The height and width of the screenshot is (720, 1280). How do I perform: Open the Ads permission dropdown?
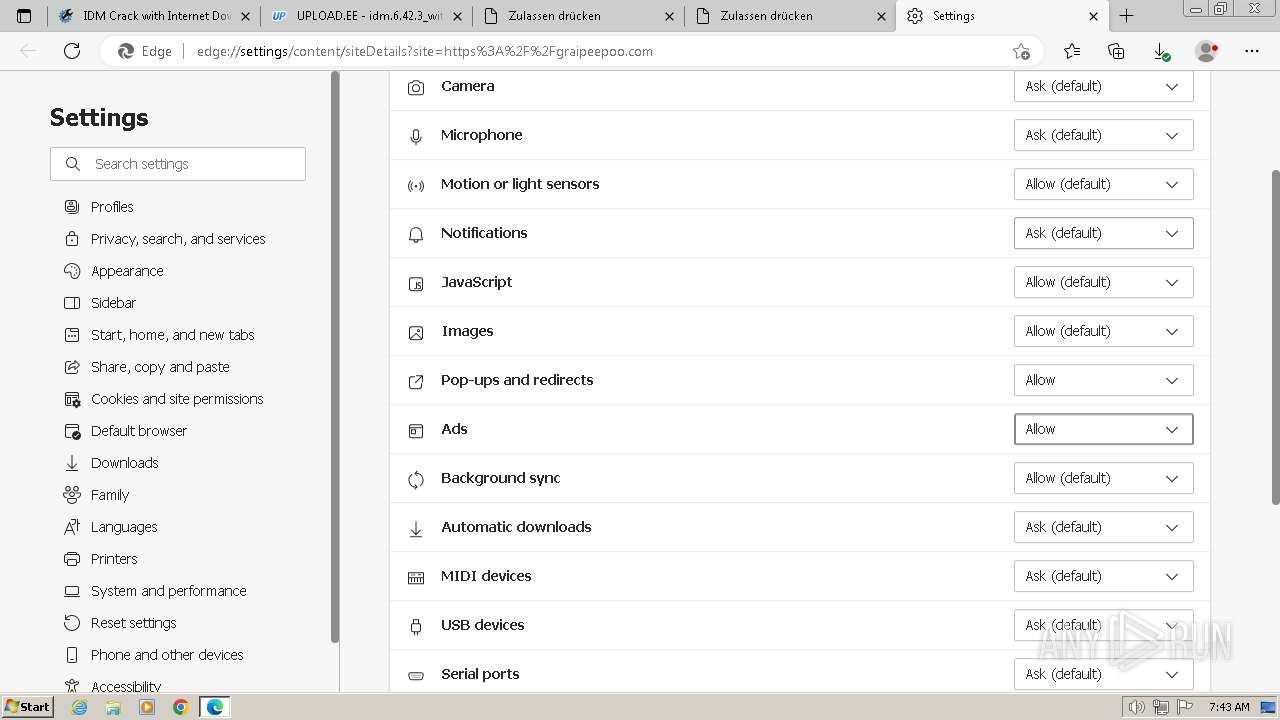pos(1103,429)
